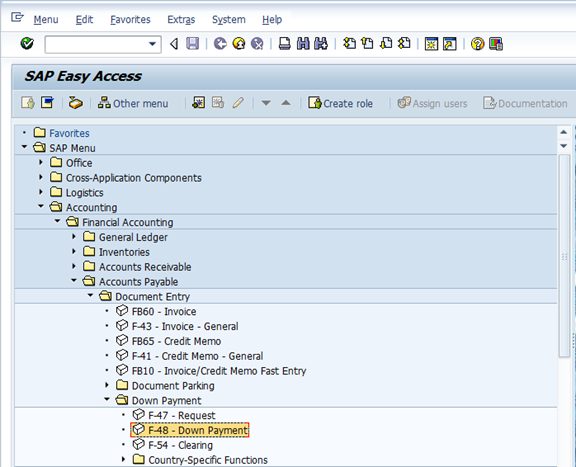Select F-41 - Credit Memo - General
576x467 pixels.
click(x=197, y=356)
